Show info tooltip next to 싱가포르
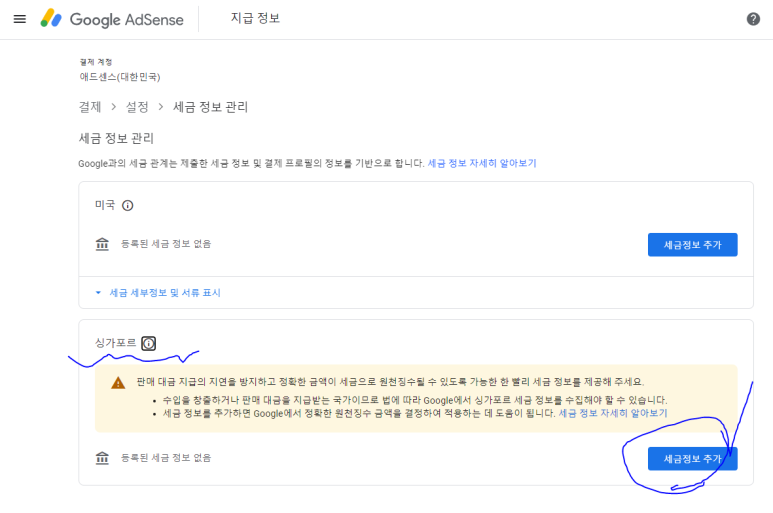The image size is (773, 513). click(x=148, y=343)
